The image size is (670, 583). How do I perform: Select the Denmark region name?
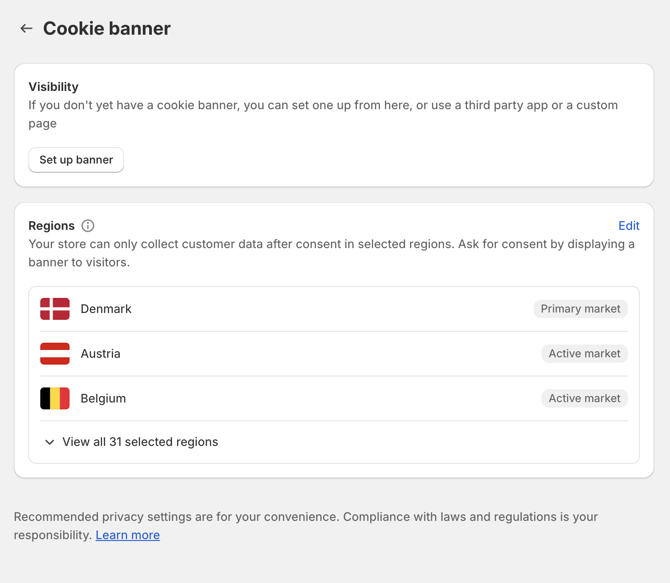click(x=106, y=309)
